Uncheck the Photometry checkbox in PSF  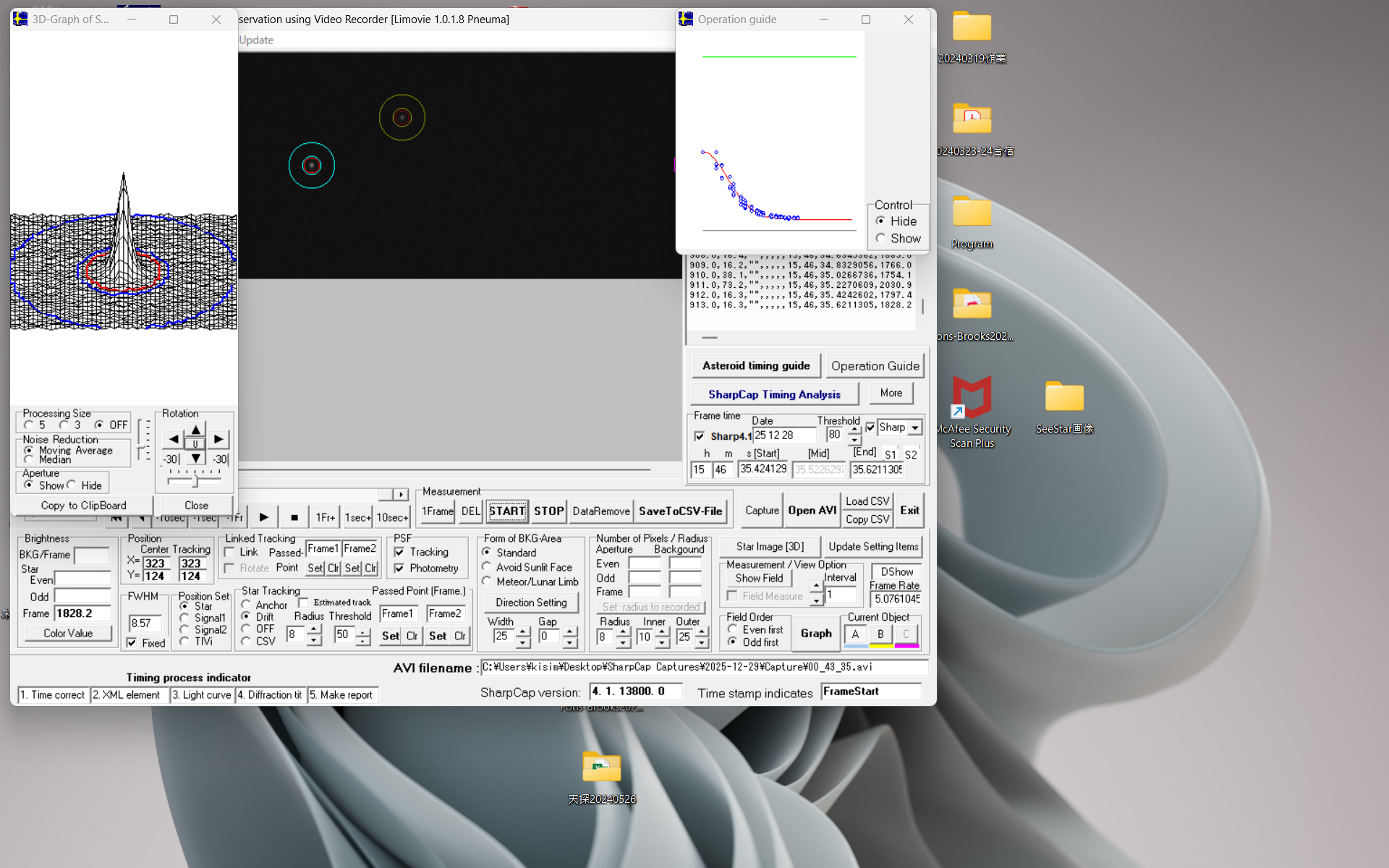(399, 569)
